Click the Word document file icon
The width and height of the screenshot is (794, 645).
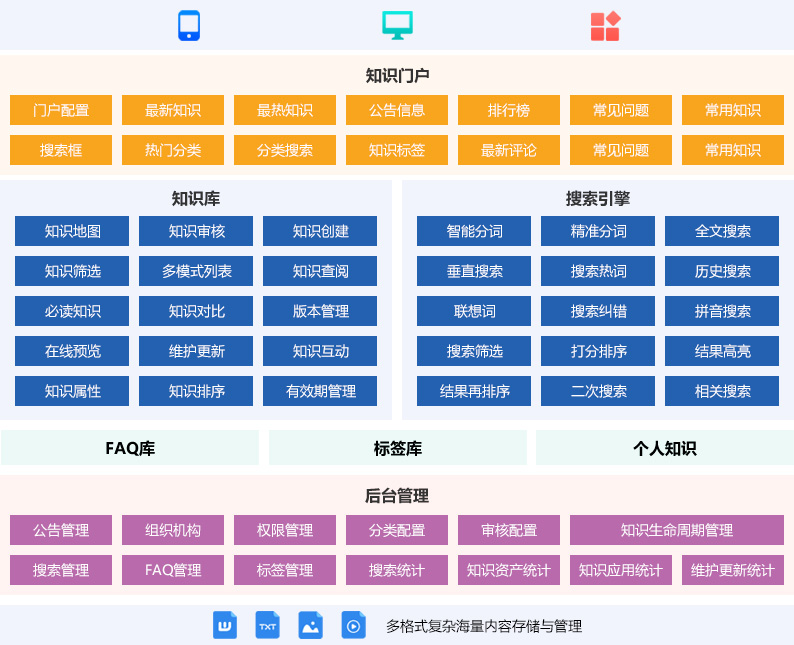pyautogui.click(x=225, y=626)
